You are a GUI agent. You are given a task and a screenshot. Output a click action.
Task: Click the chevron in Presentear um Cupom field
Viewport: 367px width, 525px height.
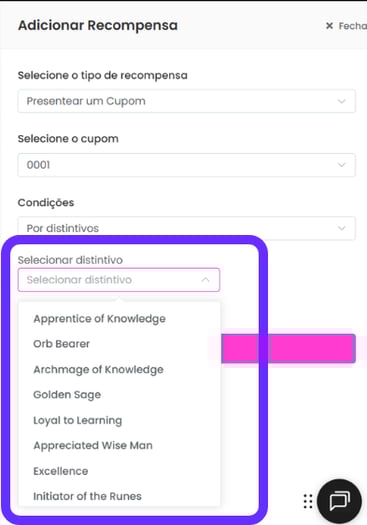click(x=342, y=101)
